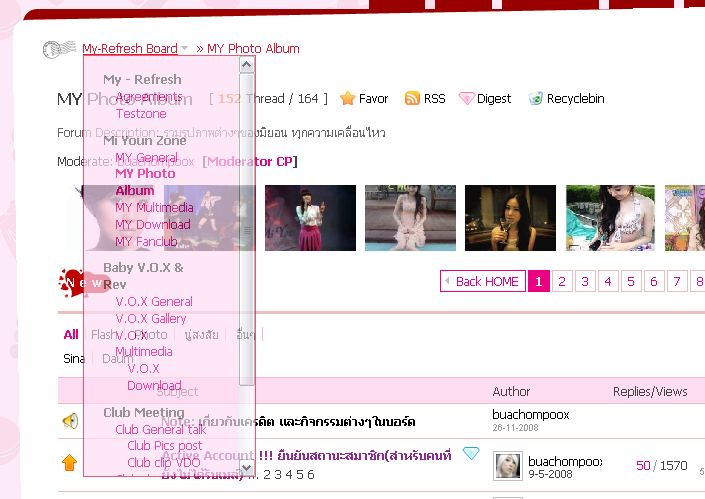Choose MY Download from the dropdown
The image size is (705, 499).
point(153,224)
